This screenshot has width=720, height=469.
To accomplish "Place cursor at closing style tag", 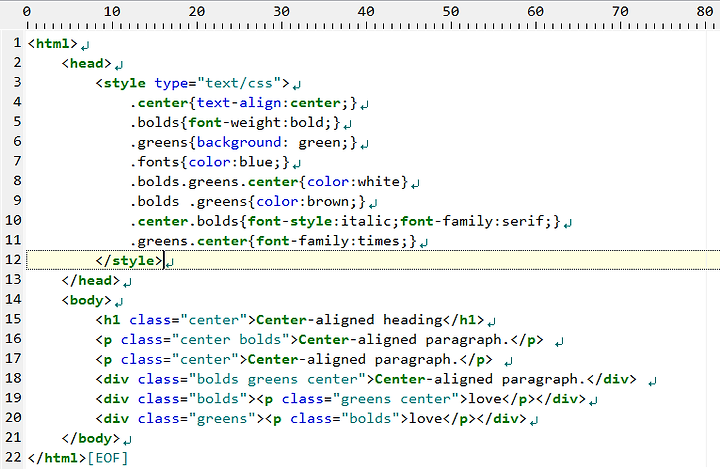I will (x=129, y=261).
